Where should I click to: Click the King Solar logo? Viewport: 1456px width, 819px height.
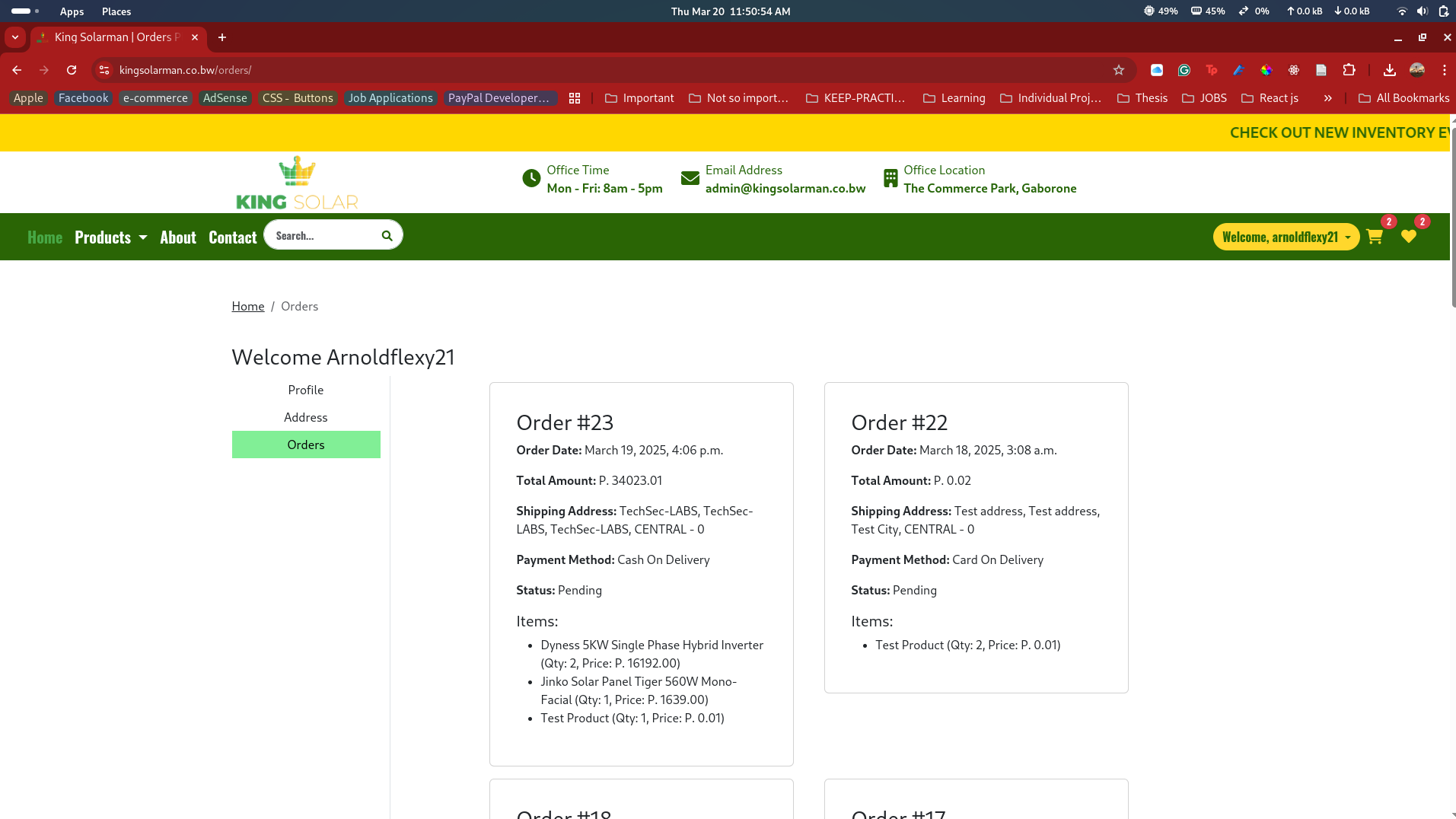297,183
